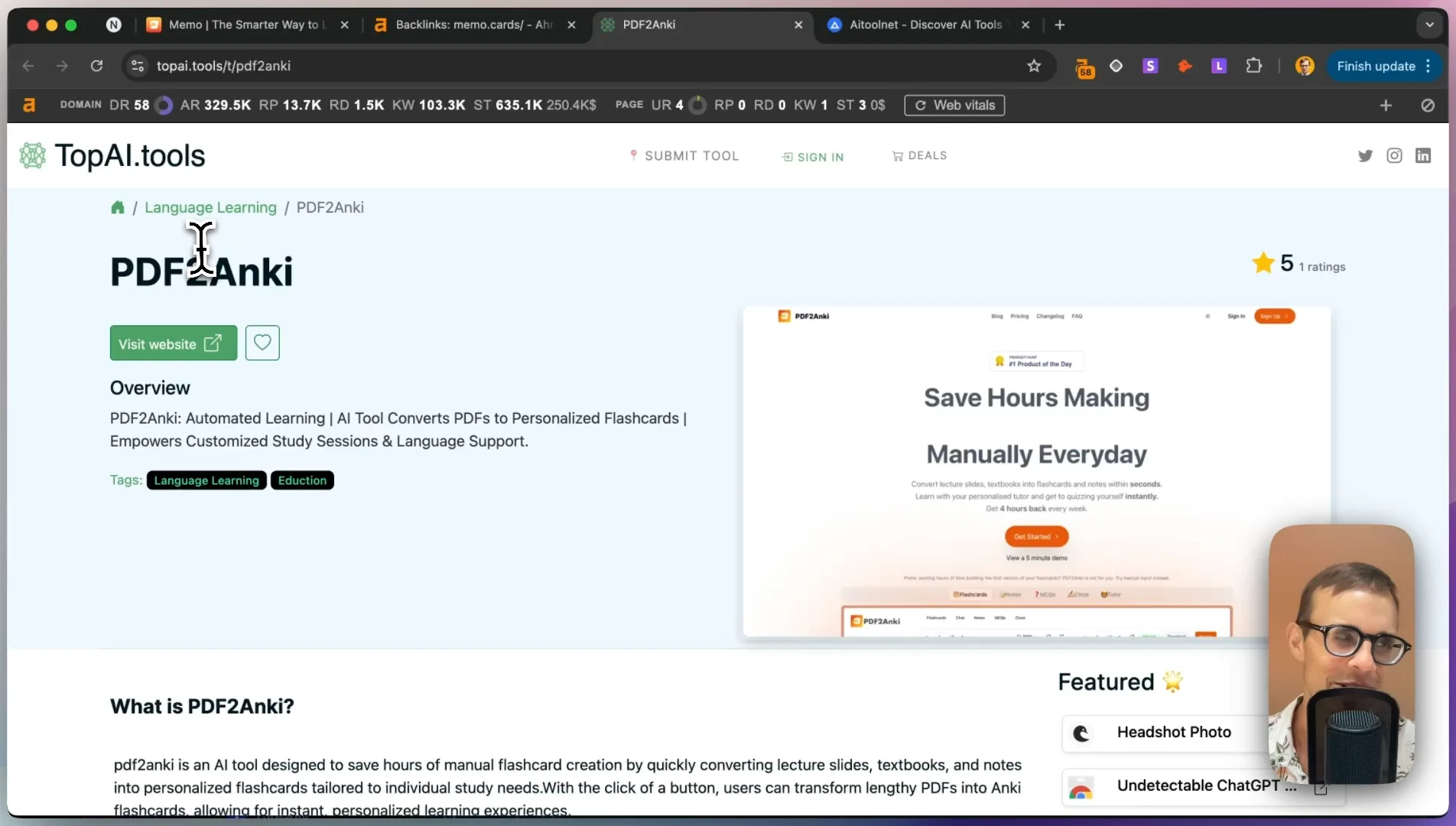The width and height of the screenshot is (1456, 826).
Task: Bookmark this page with the star icon
Action: pos(1034,66)
